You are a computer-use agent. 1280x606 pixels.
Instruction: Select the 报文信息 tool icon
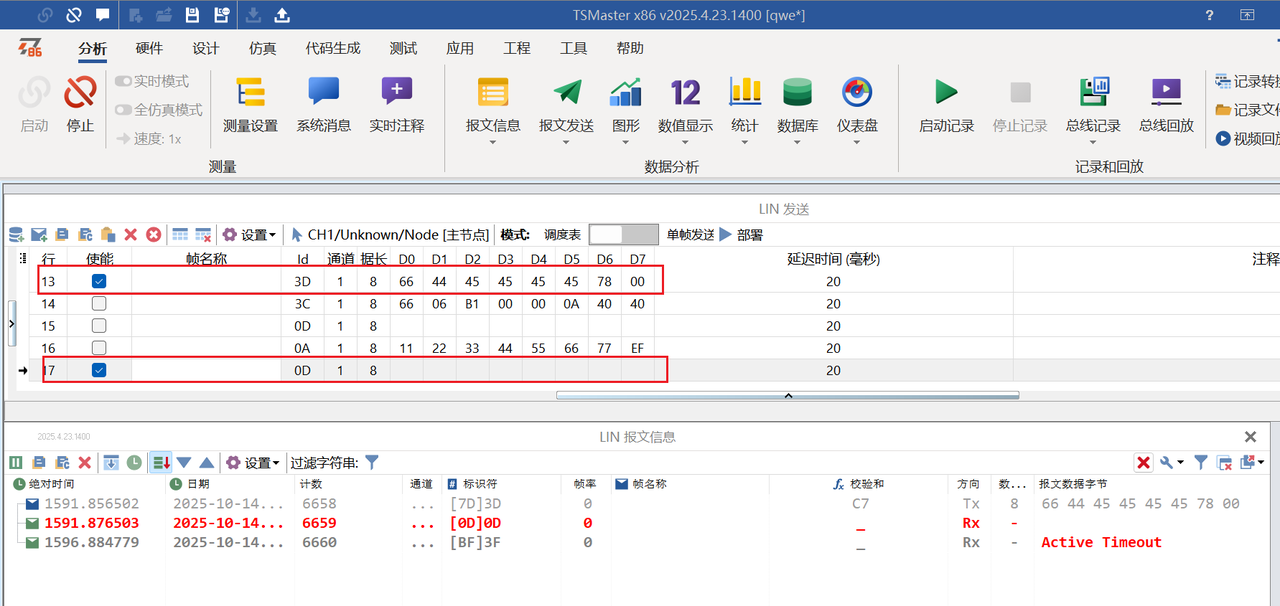493,100
